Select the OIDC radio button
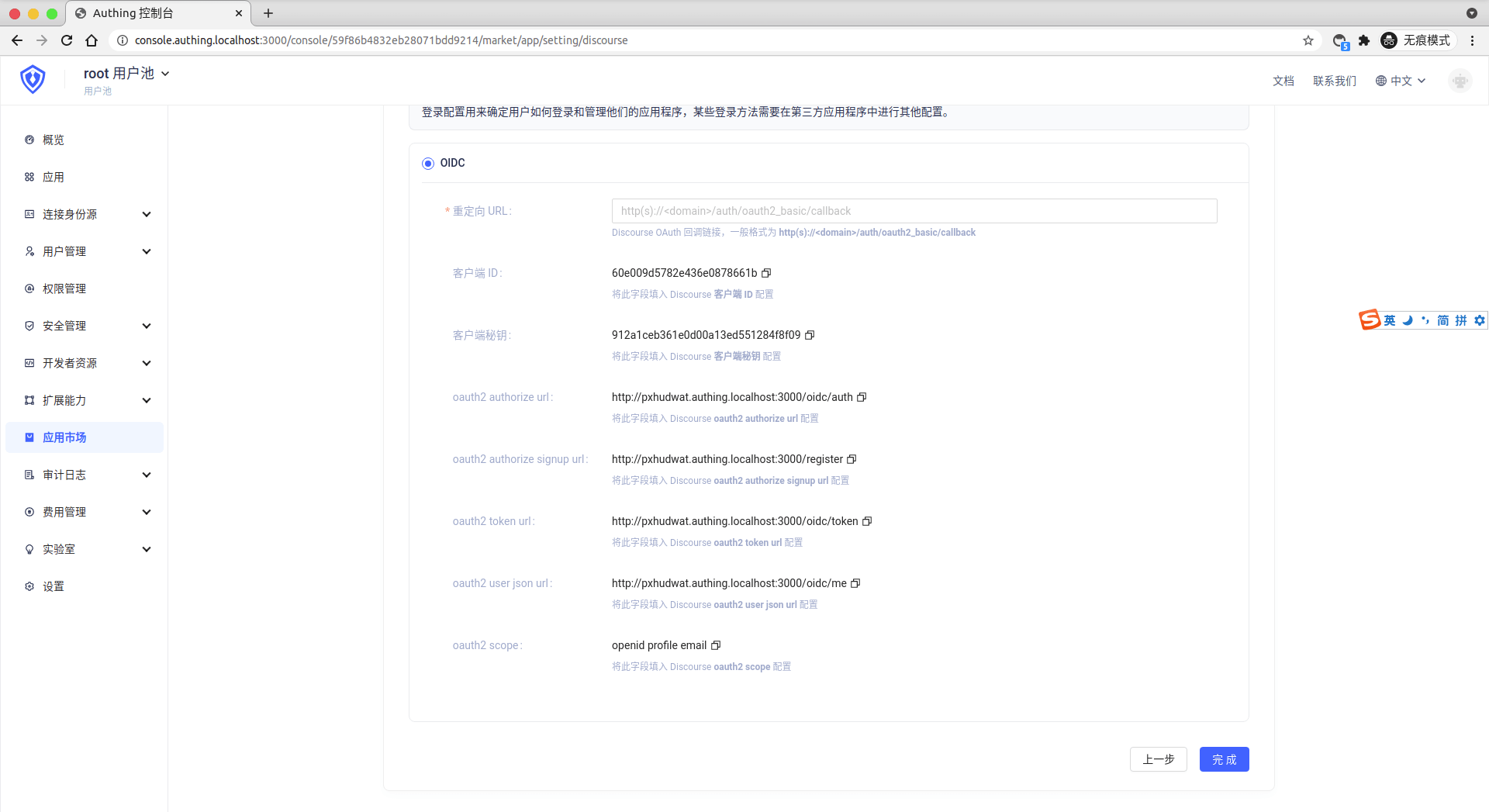Viewport: 1489px width, 812px height. tap(428, 164)
